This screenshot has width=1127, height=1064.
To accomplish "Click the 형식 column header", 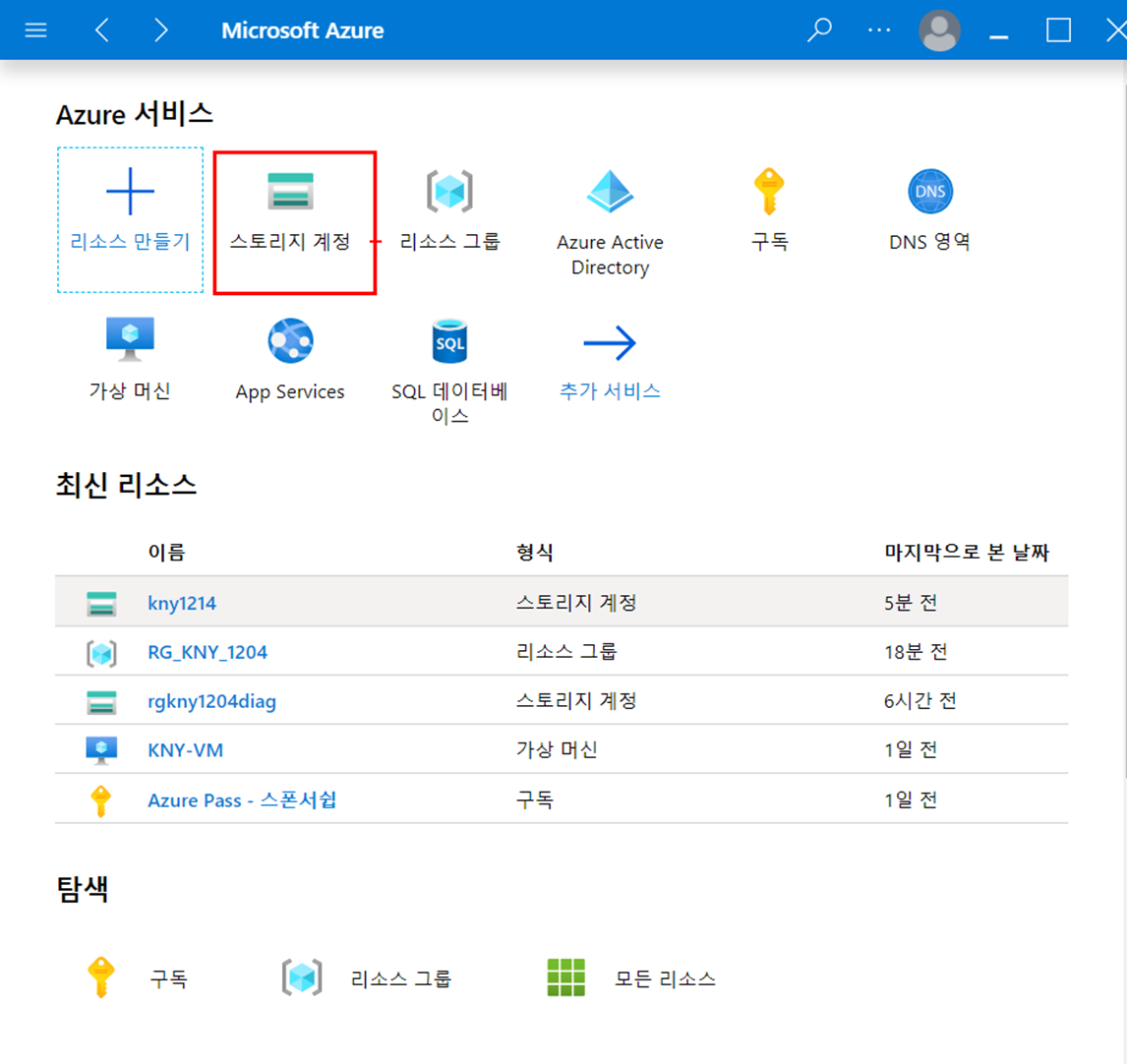I will (x=535, y=552).
